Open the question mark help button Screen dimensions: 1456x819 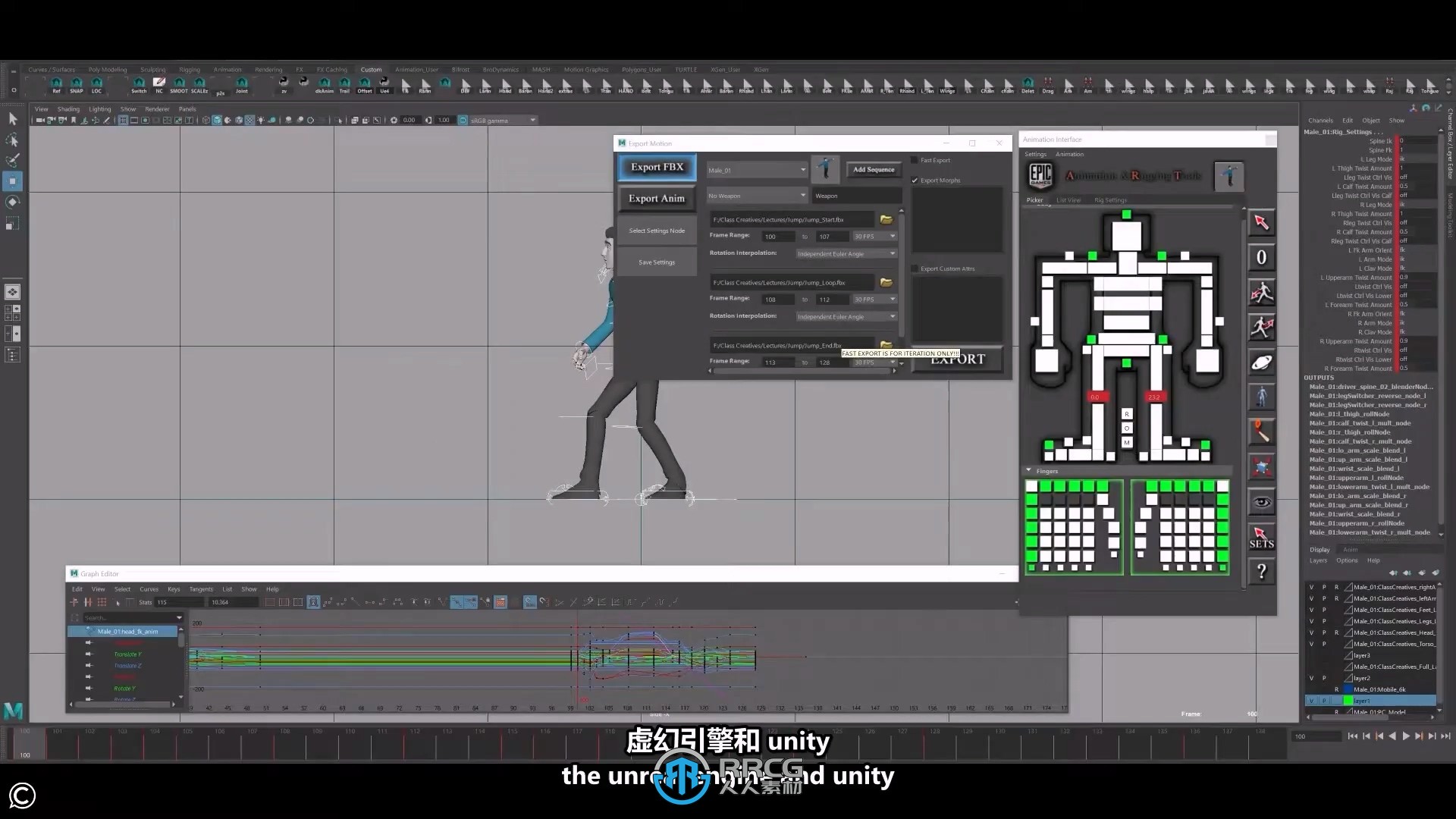tap(1261, 572)
